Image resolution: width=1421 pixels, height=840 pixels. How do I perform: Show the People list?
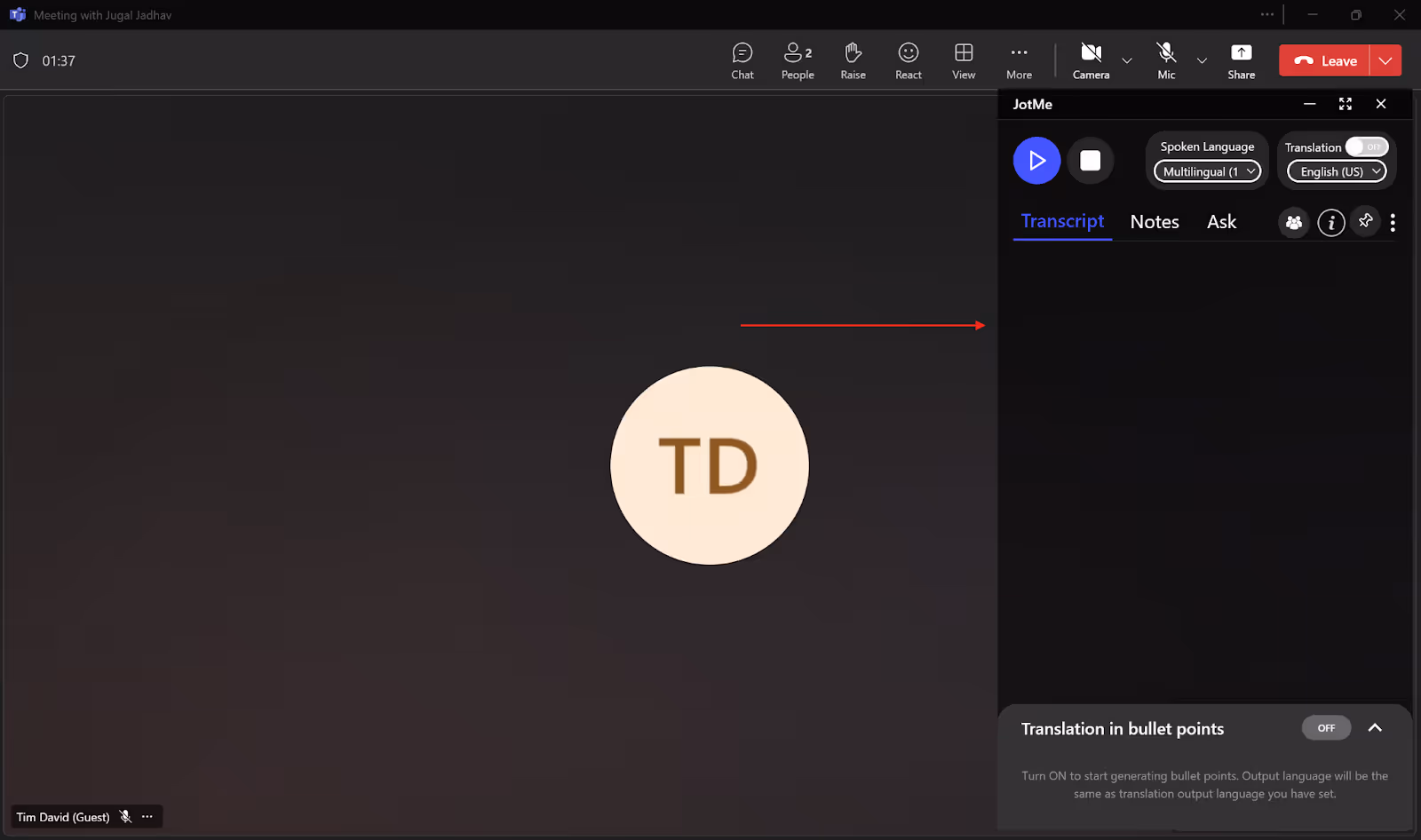798,61
